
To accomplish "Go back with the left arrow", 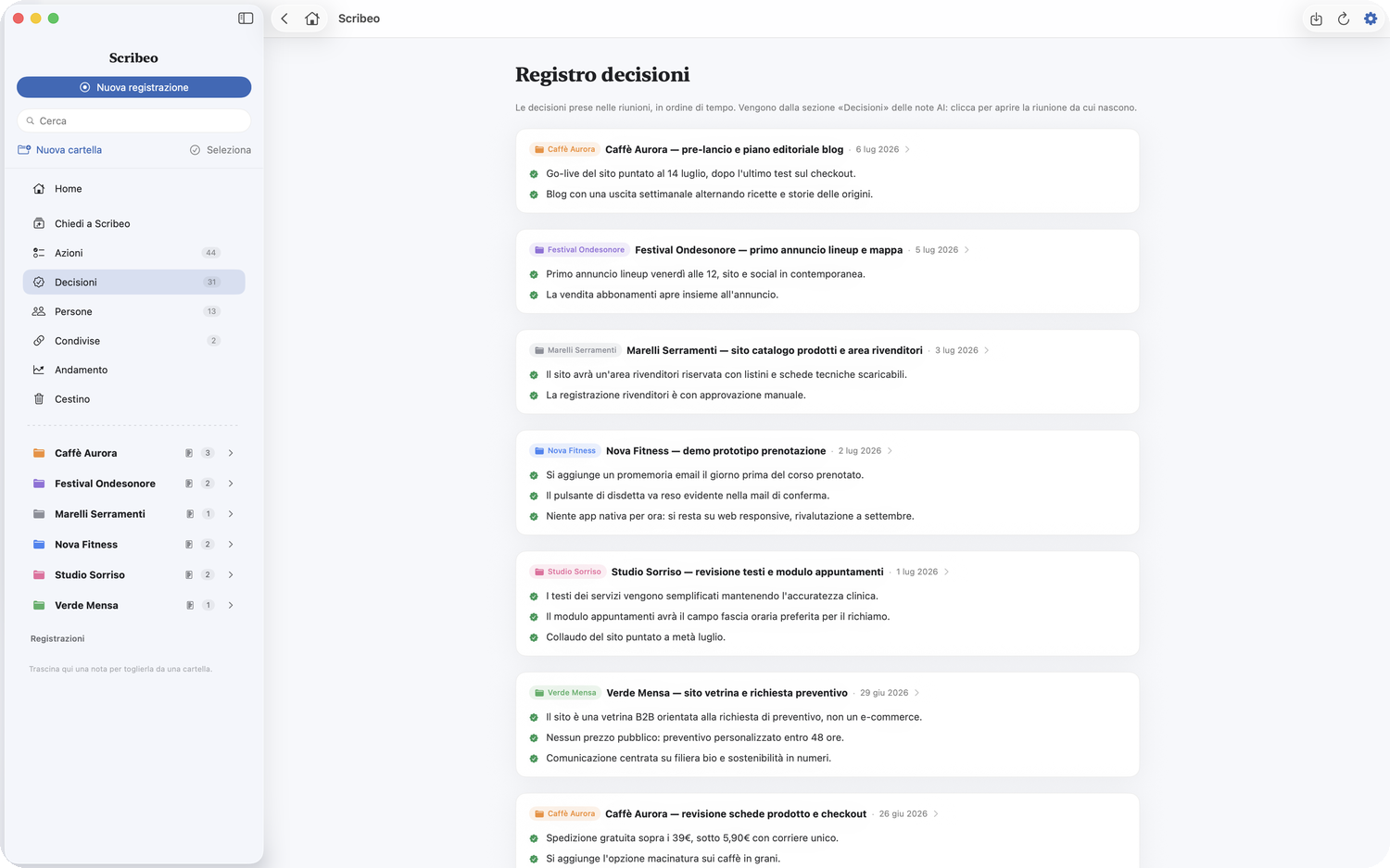I will click(284, 19).
